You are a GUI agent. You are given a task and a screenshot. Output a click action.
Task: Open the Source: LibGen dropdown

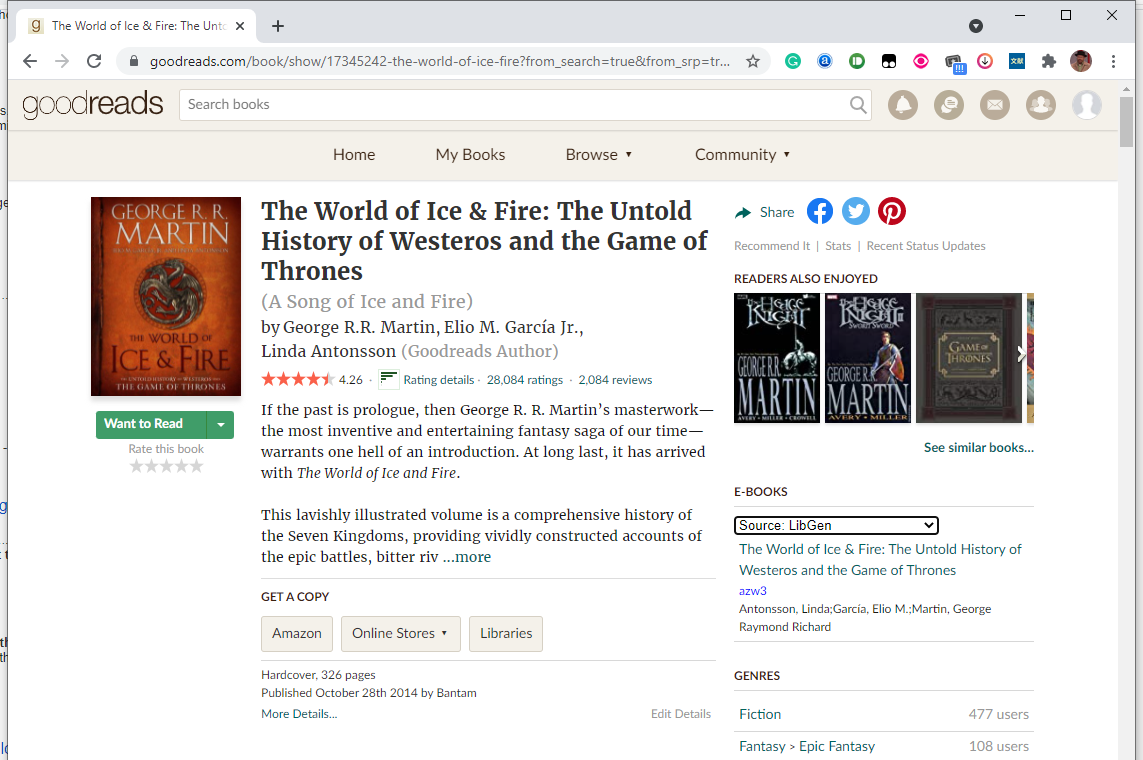point(836,525)
